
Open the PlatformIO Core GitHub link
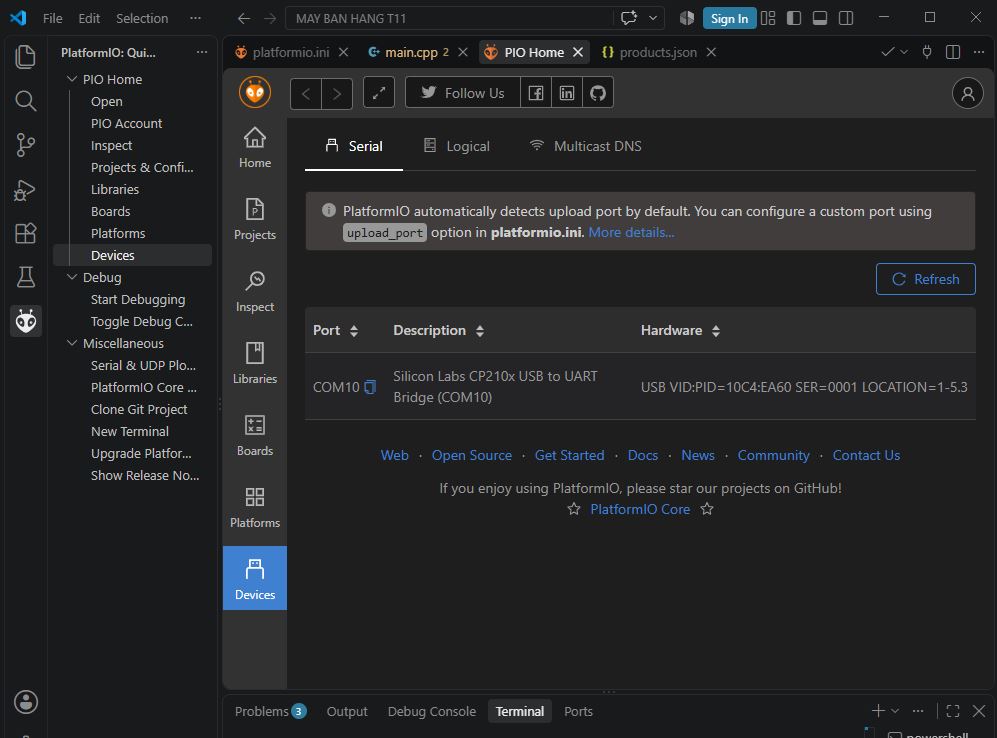[640, 509]
